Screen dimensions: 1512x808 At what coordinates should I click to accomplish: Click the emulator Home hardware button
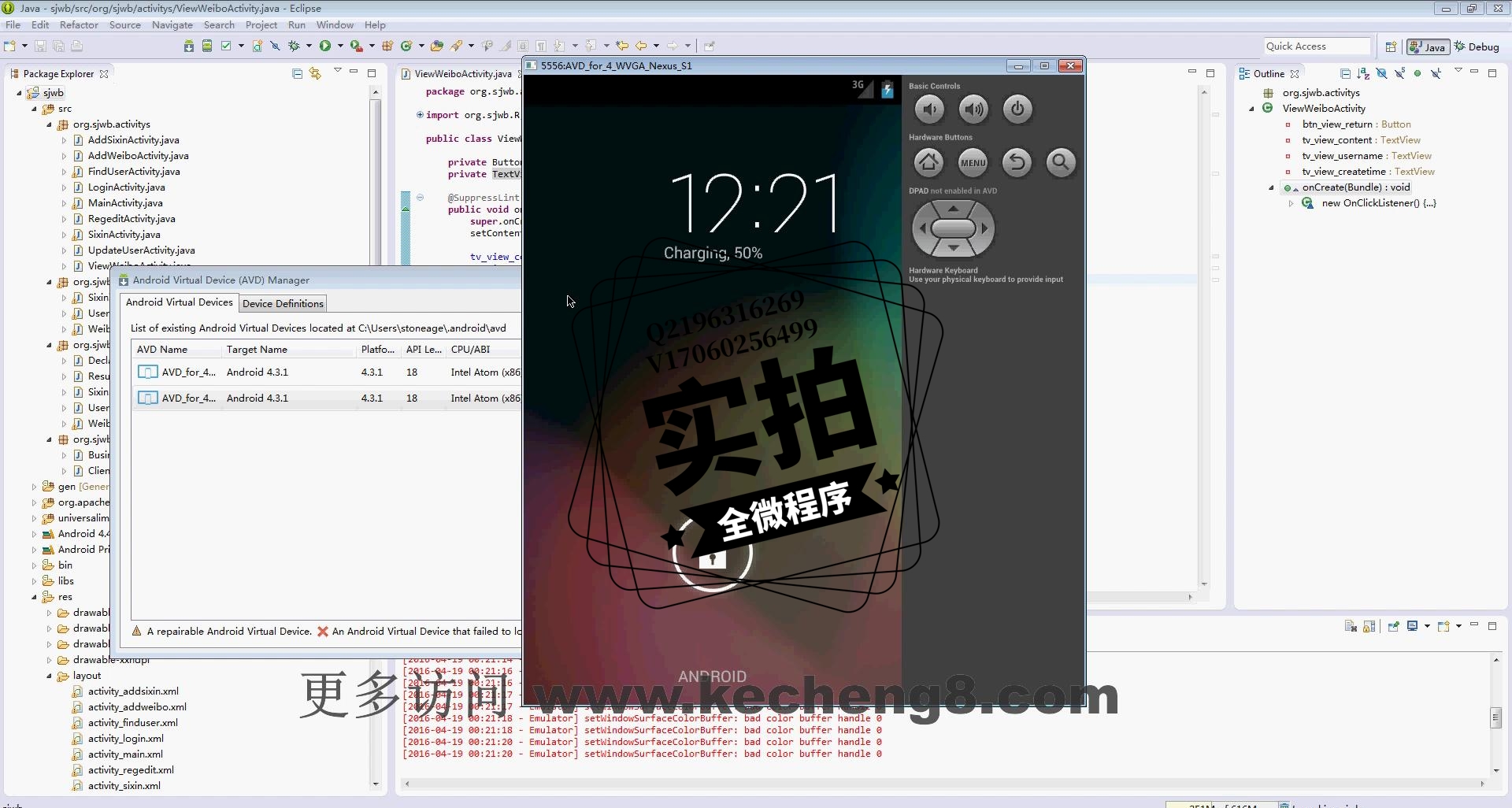pyautogui.click(x=928, y=162)
